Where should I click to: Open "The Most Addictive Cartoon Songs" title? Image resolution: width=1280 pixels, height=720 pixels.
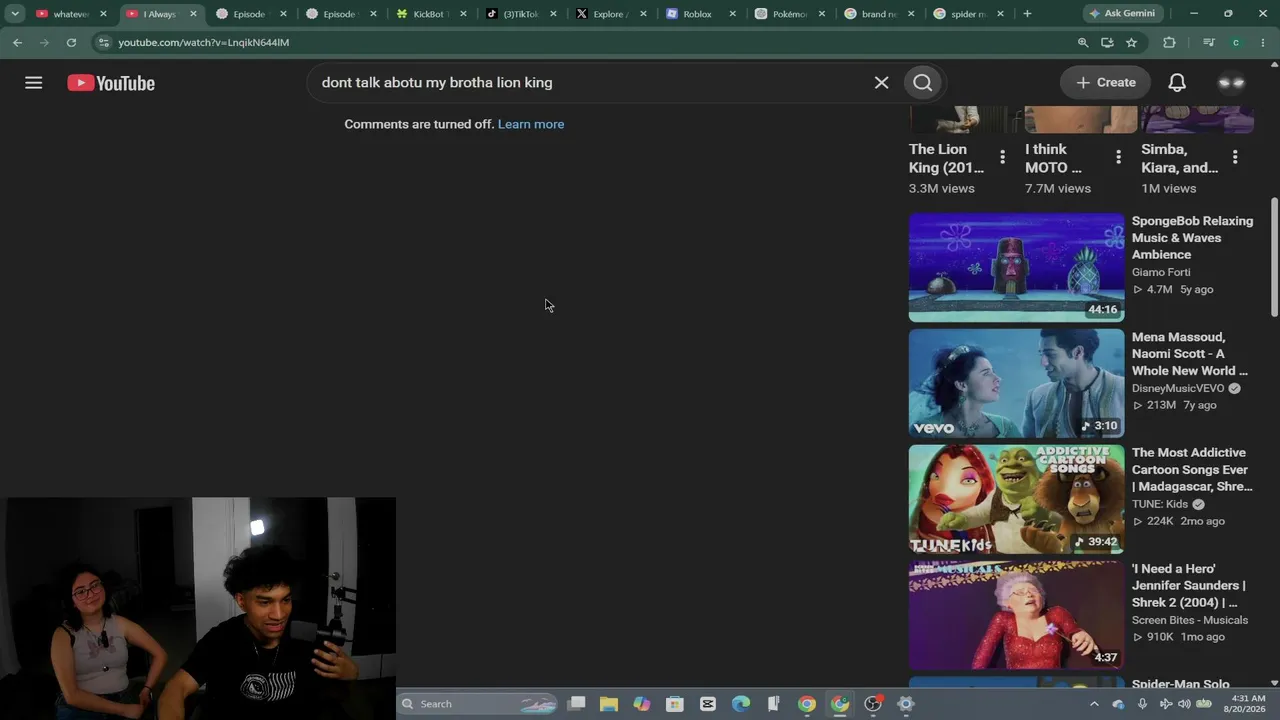pyautogui.click(x=1192, y=470)
